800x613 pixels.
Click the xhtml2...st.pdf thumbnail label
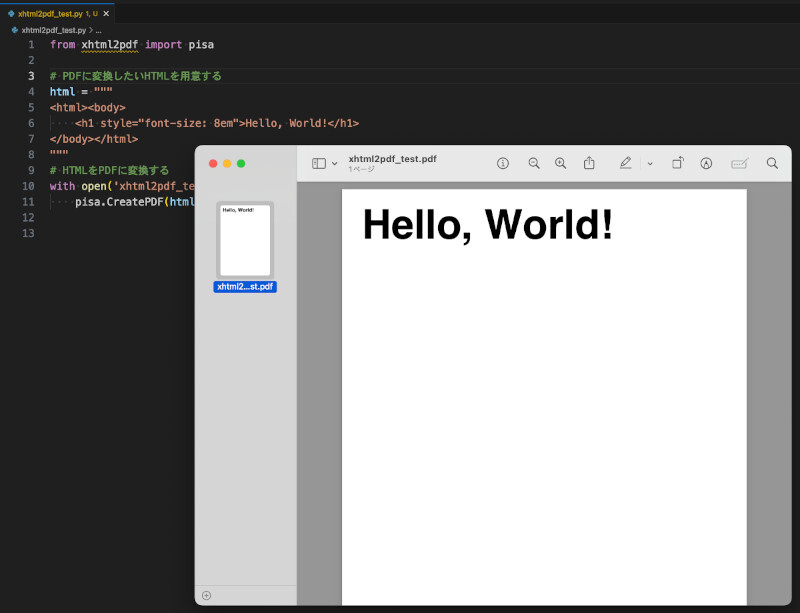point(245,287)
